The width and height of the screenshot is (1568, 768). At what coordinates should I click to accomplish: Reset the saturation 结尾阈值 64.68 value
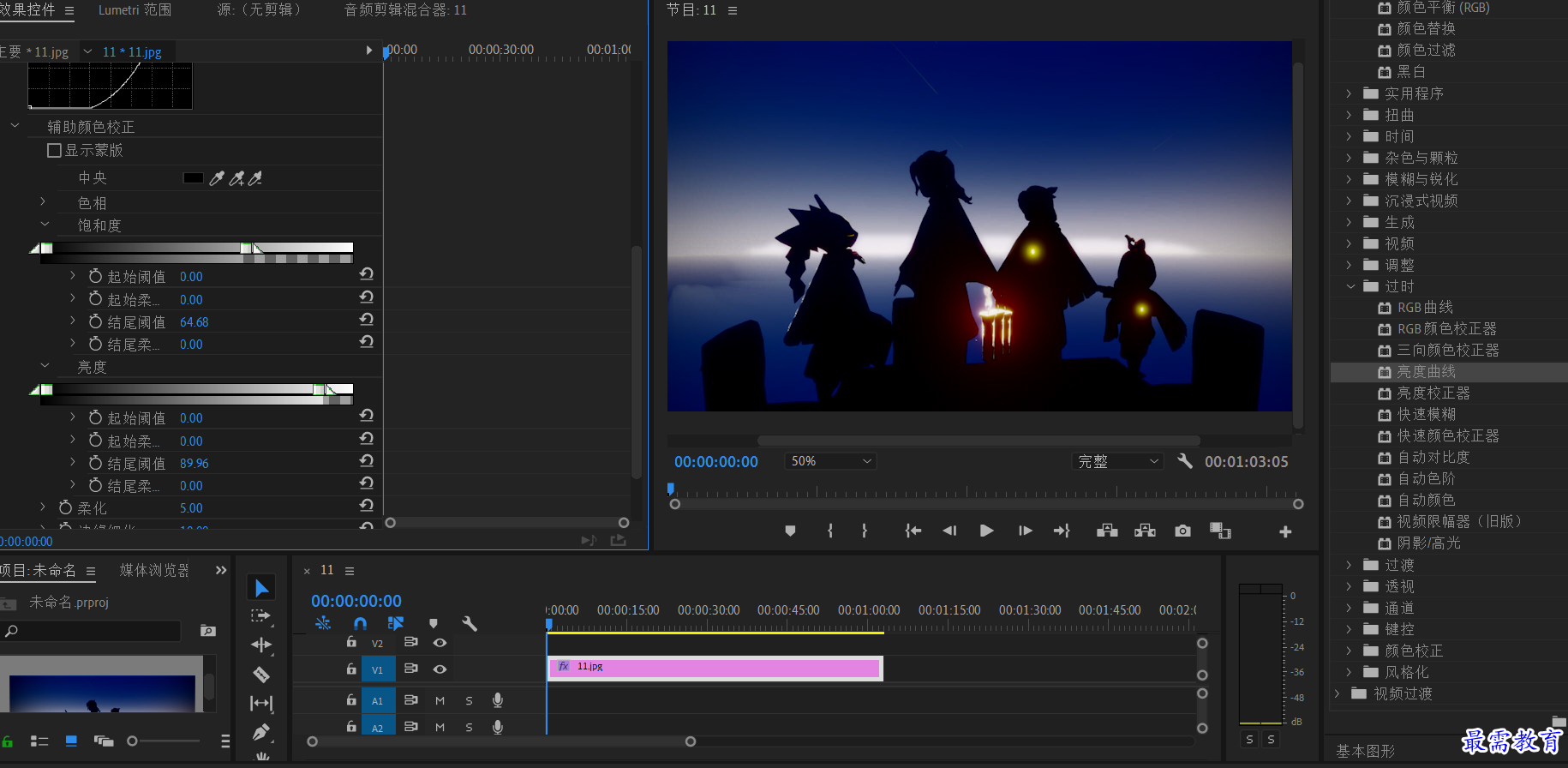point(367,319)
